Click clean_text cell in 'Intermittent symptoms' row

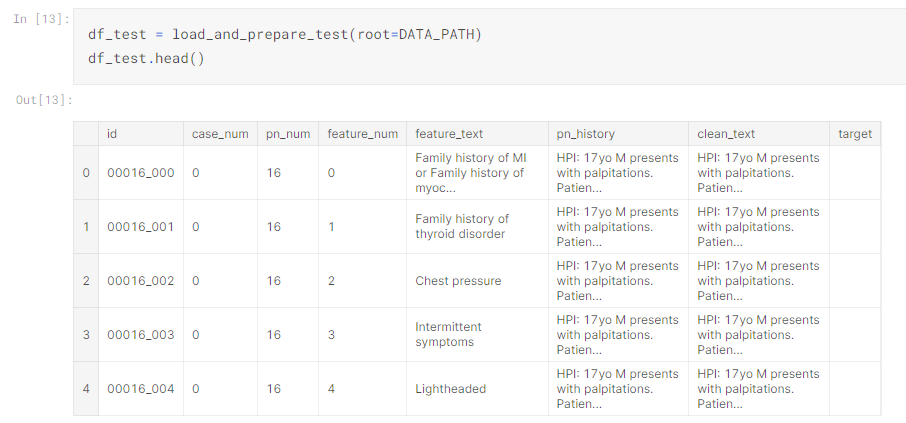coord(759,335)
